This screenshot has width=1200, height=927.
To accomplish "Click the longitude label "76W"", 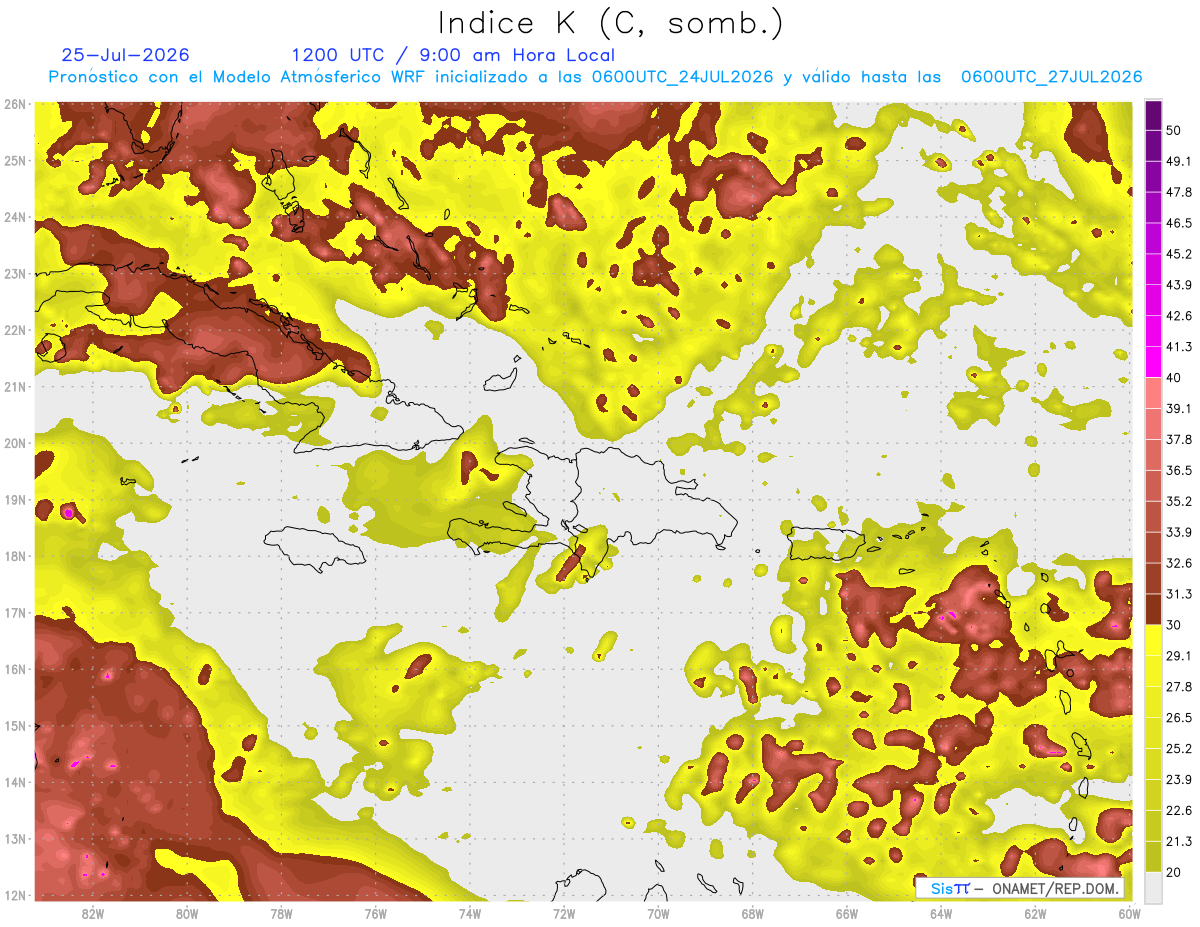I will coord(376,913).
